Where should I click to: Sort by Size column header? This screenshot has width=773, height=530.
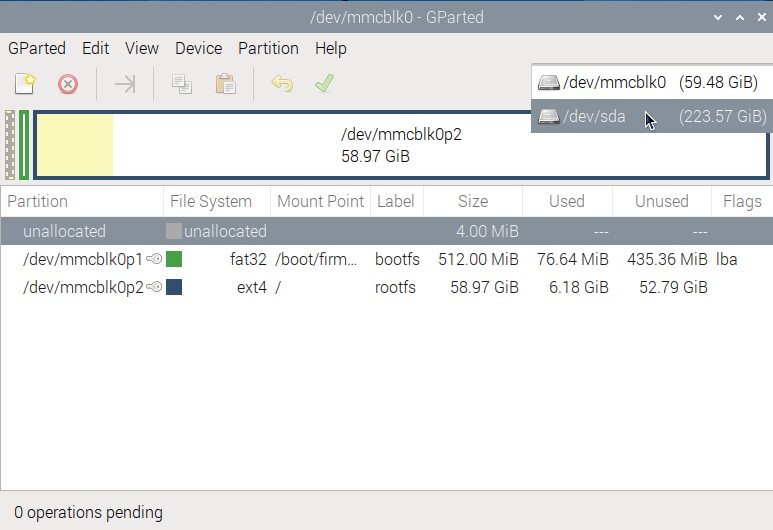click(473, 201)
